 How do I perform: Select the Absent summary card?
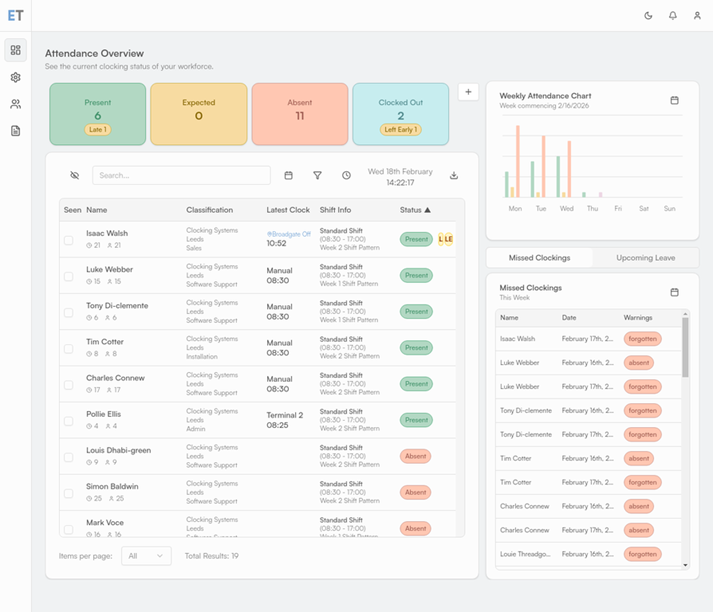(x=299, y=114)
